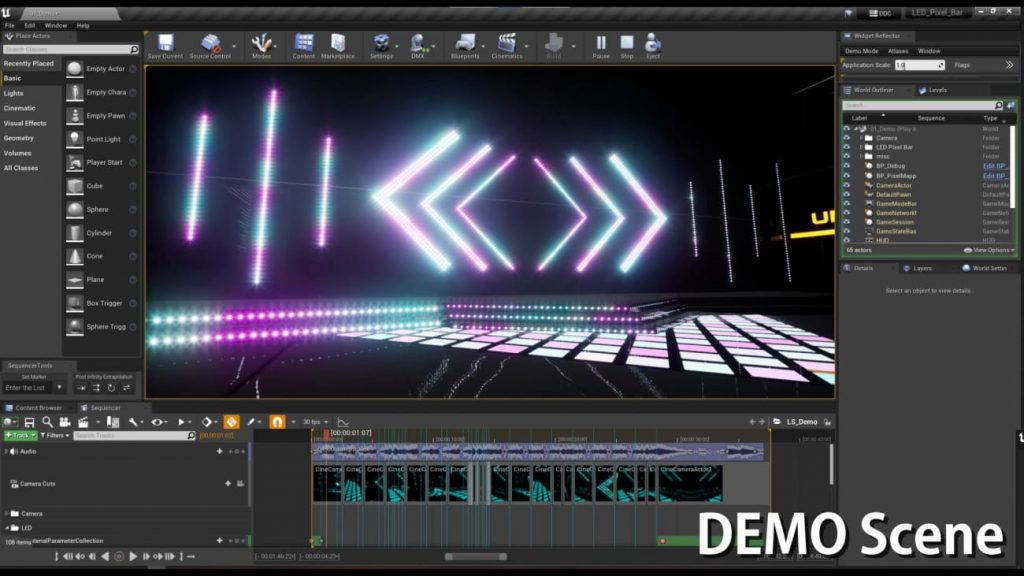The width and height of the screenshot is (1024, 576).
Task: Open the green Track add dropdown
Action: coord(20,436)
